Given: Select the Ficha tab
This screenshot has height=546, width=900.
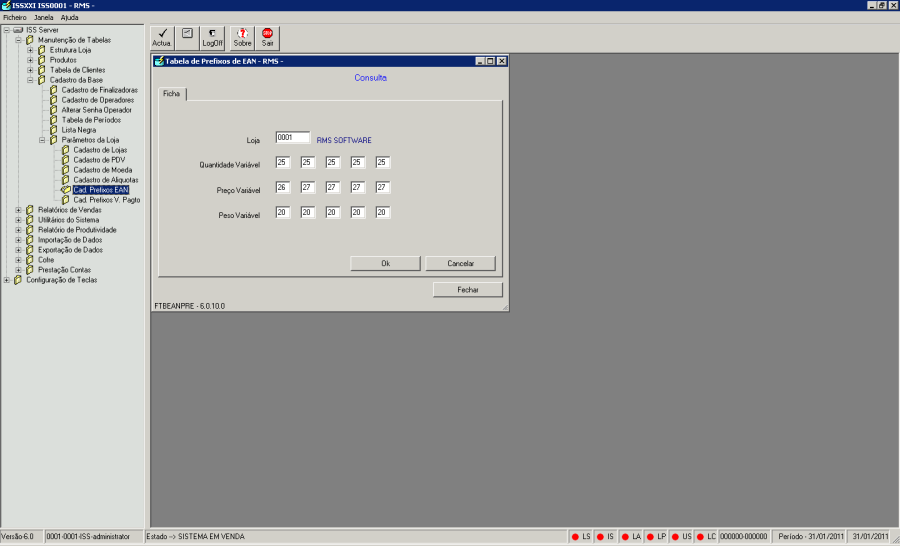Looking at the screenshot, I should (172, 94).
